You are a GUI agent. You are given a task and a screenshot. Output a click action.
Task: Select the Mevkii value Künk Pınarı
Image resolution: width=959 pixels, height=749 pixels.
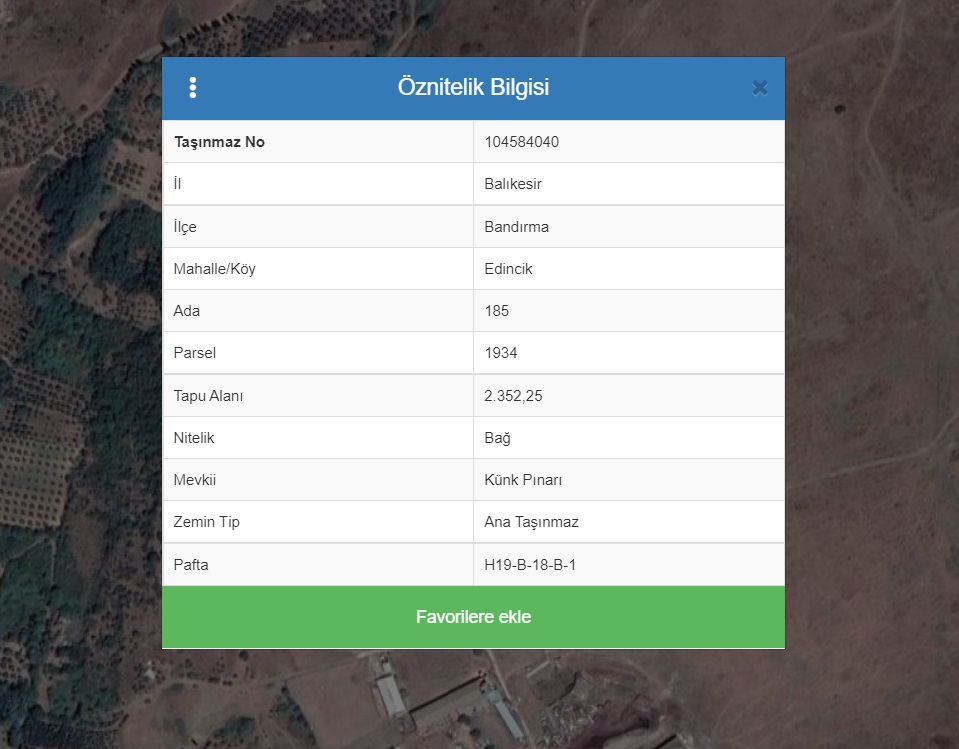pyautogui.click(x=523, y=480)
